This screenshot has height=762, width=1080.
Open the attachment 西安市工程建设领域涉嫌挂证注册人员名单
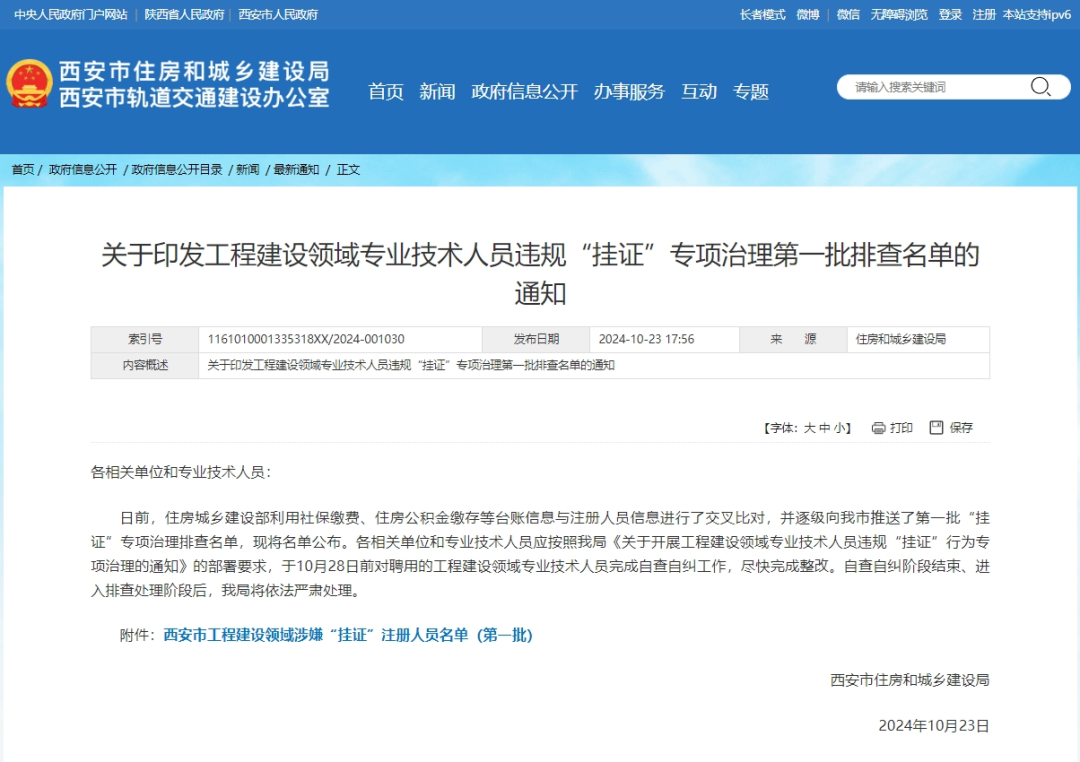pos(348,635)
